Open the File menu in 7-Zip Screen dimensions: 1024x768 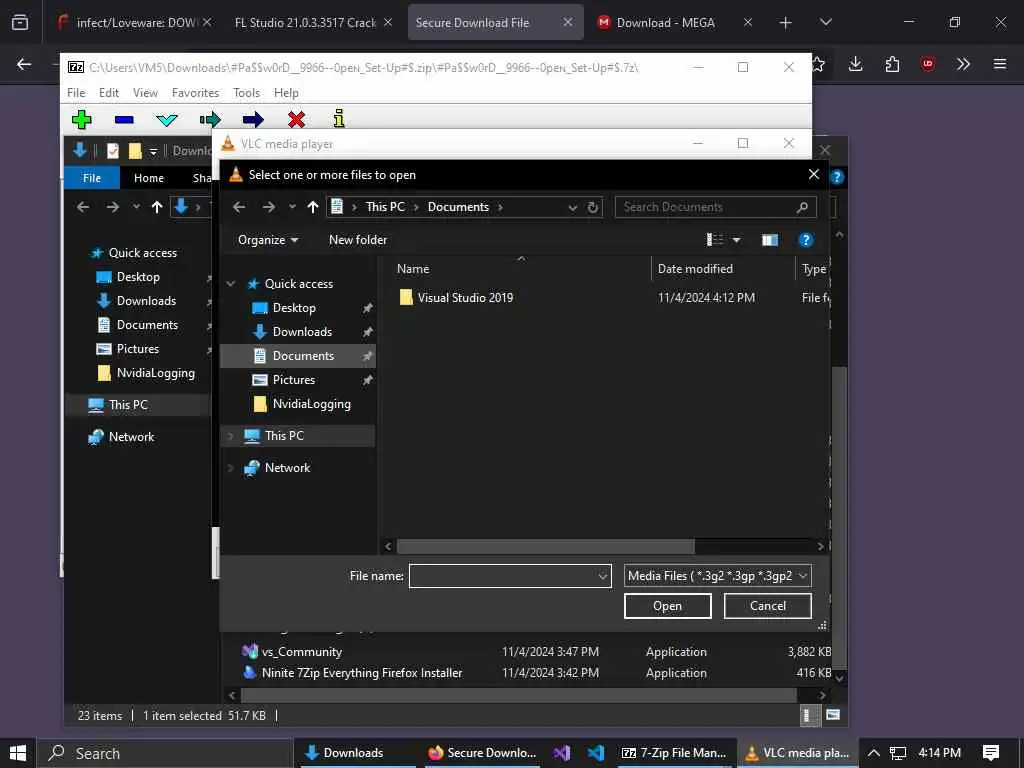pos(76,93)
